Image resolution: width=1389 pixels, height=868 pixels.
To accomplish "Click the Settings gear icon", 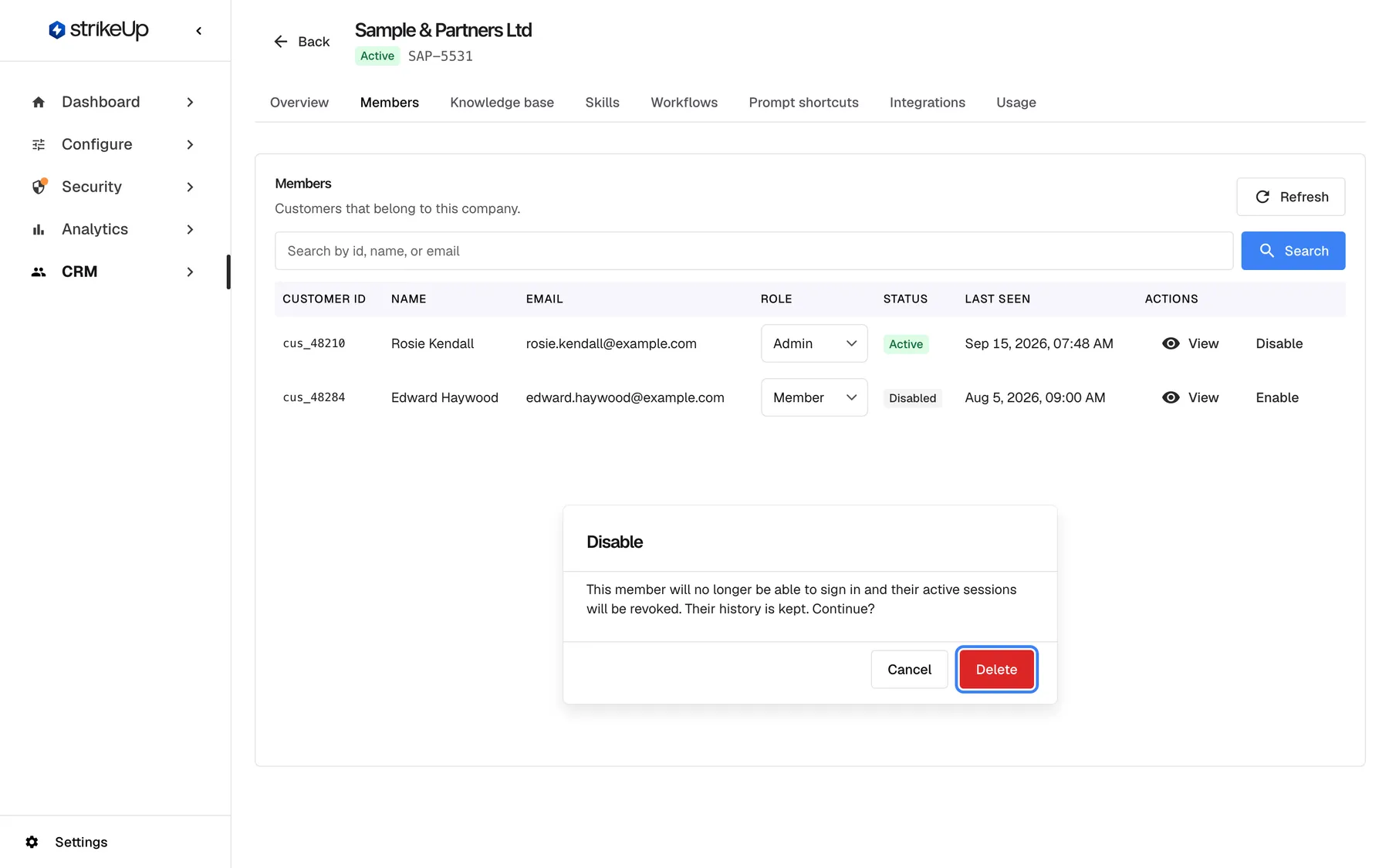I will pos(32,842).
